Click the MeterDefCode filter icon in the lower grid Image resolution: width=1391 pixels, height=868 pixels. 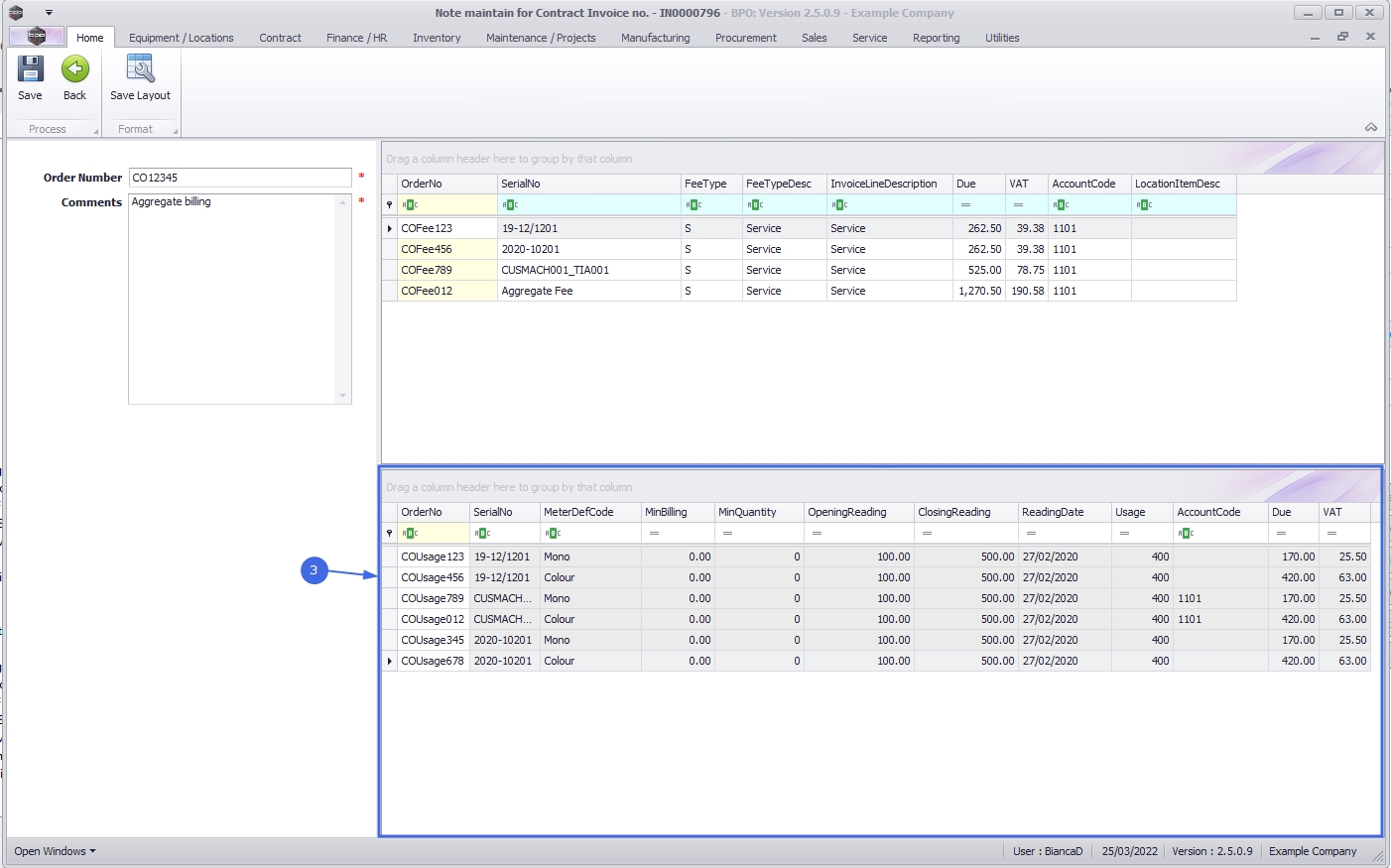pyautogui.click(x=554, y=534)
